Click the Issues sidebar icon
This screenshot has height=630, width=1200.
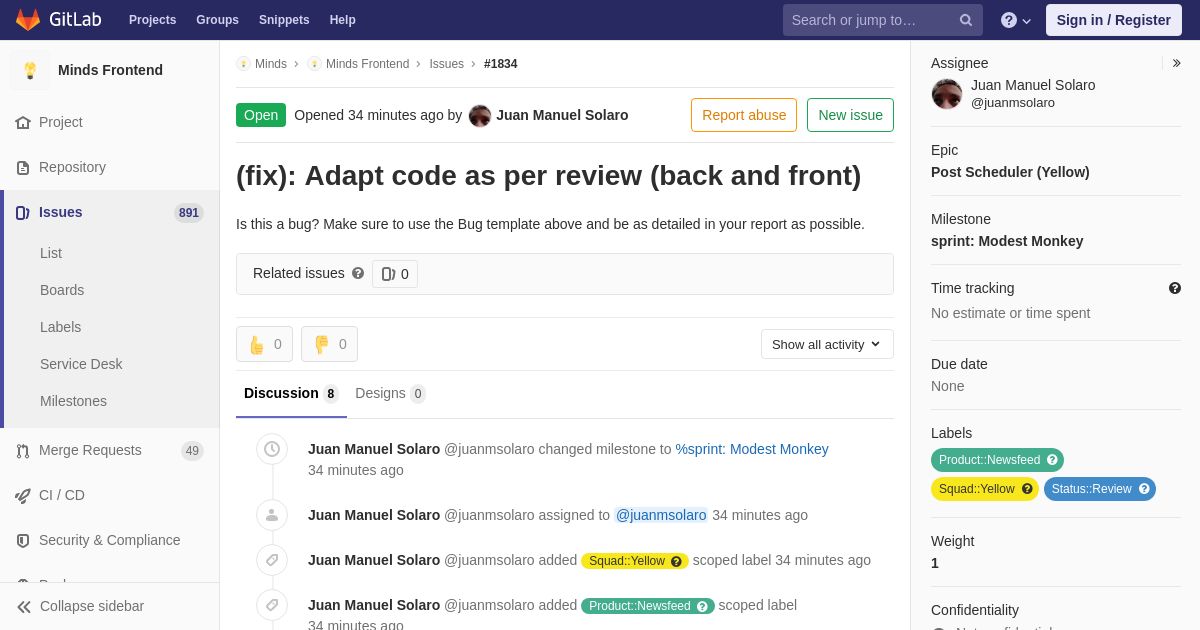[23, 212]
